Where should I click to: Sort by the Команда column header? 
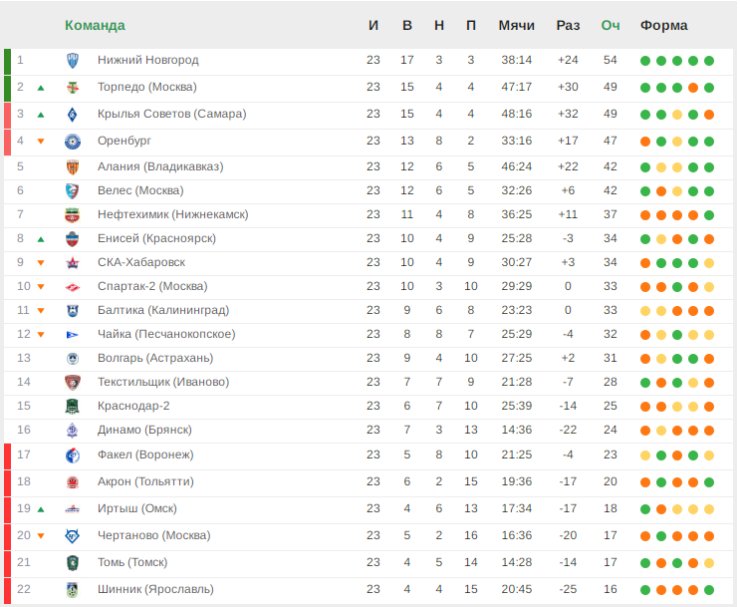coord(95,25)
